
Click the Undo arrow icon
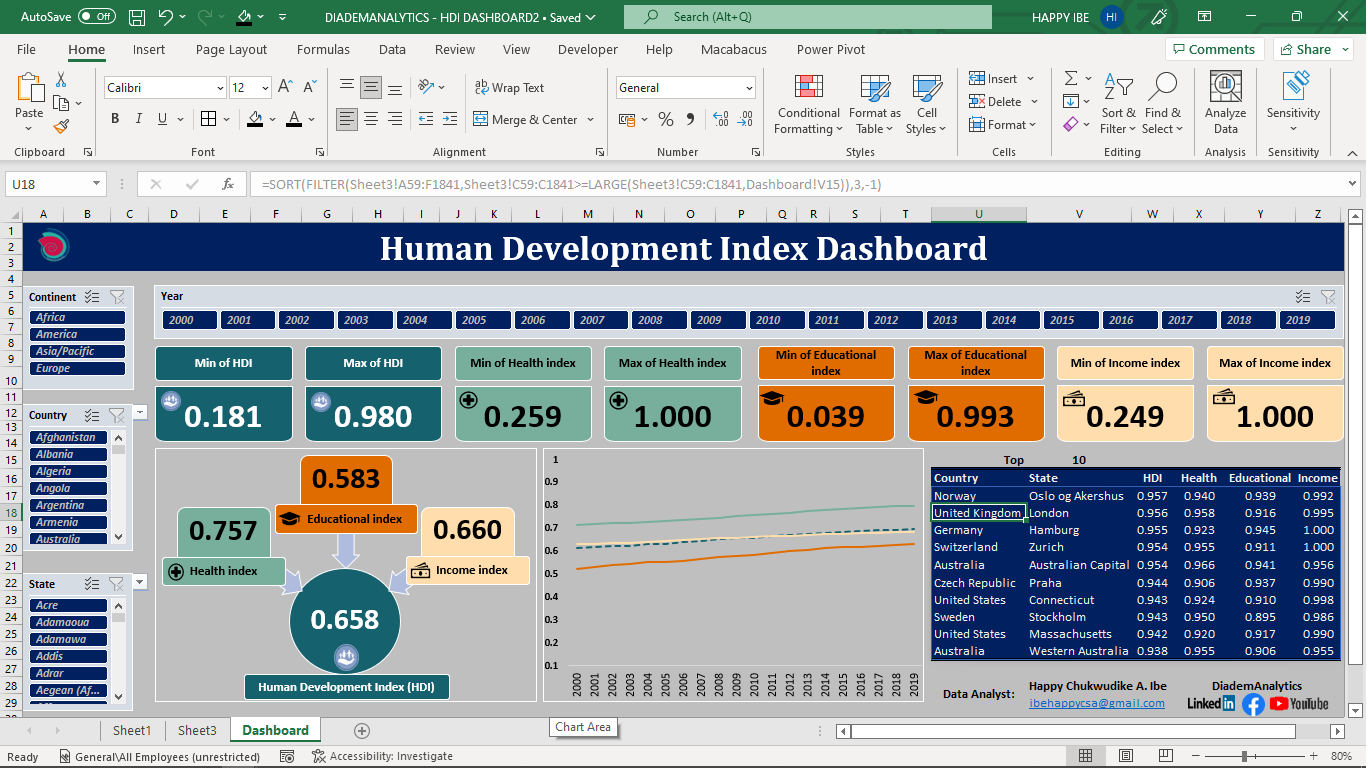(166, 17)
